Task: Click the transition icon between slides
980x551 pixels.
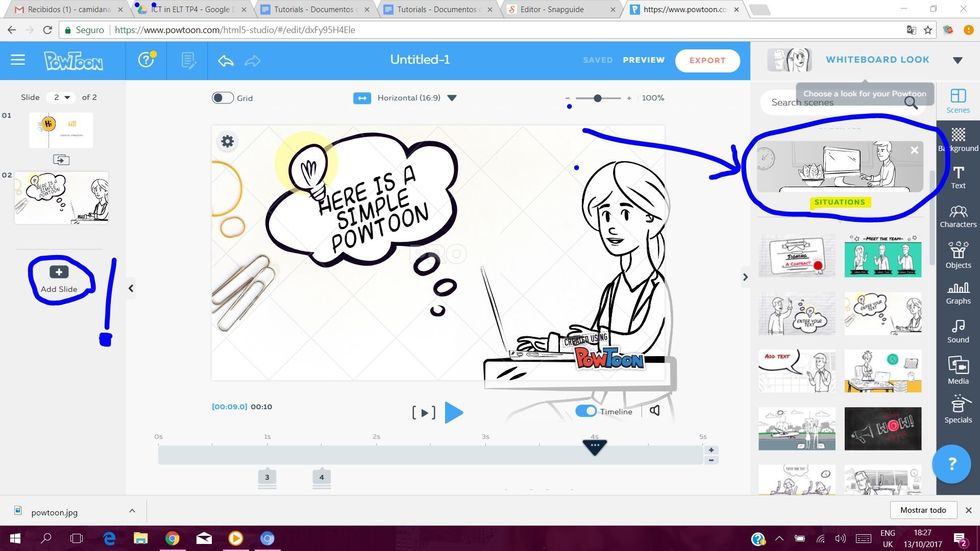Action: coord(61,160)
